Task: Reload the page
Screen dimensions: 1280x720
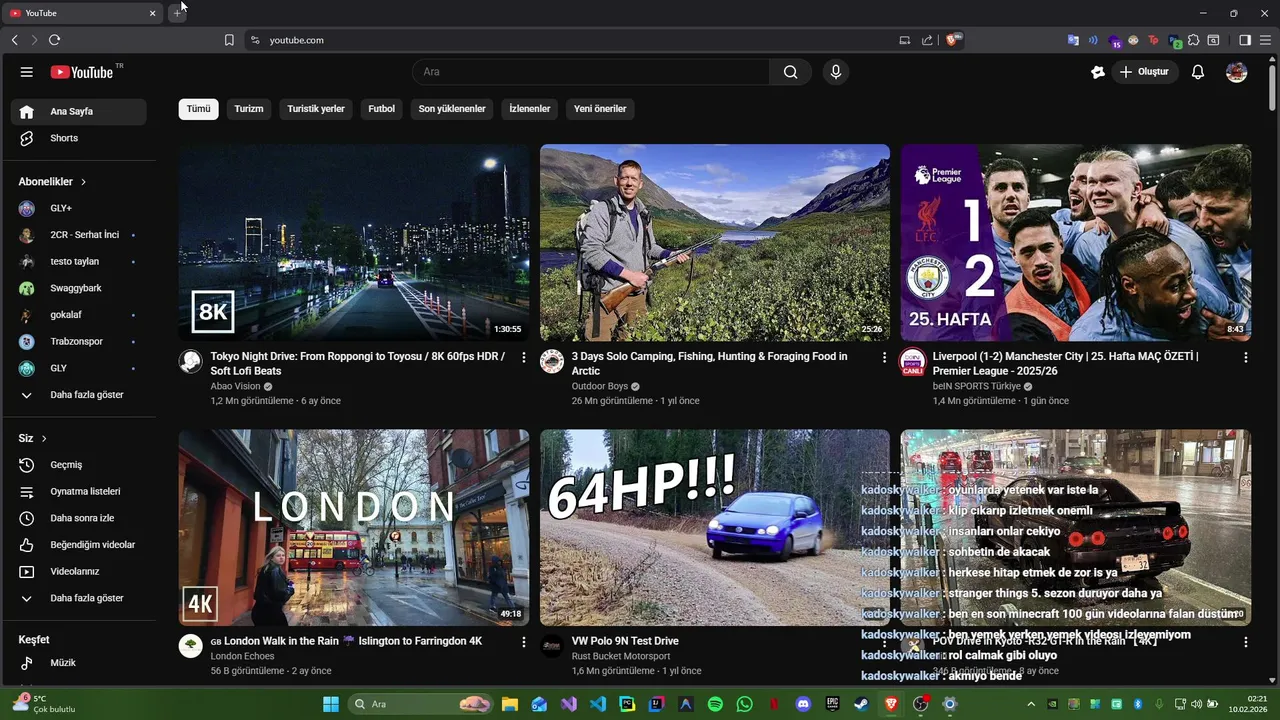Action: 54,40
